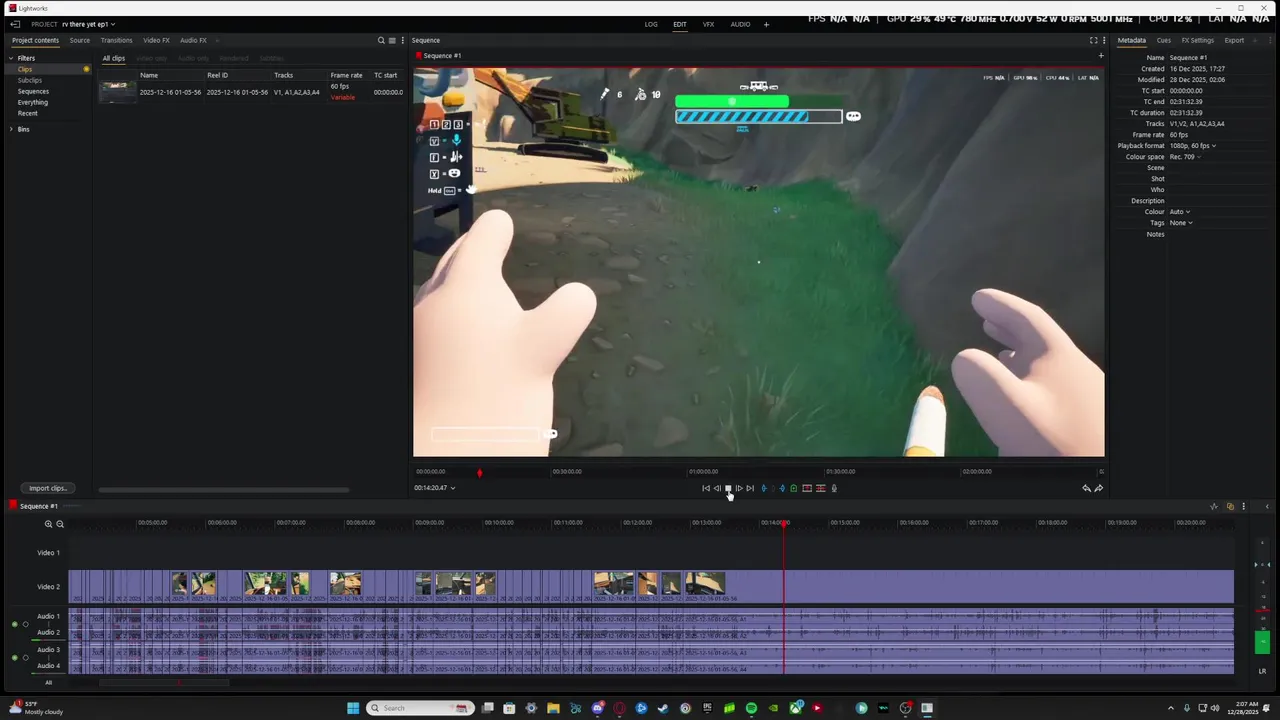Jump to the sequence end in the viewer

point(750,488)
